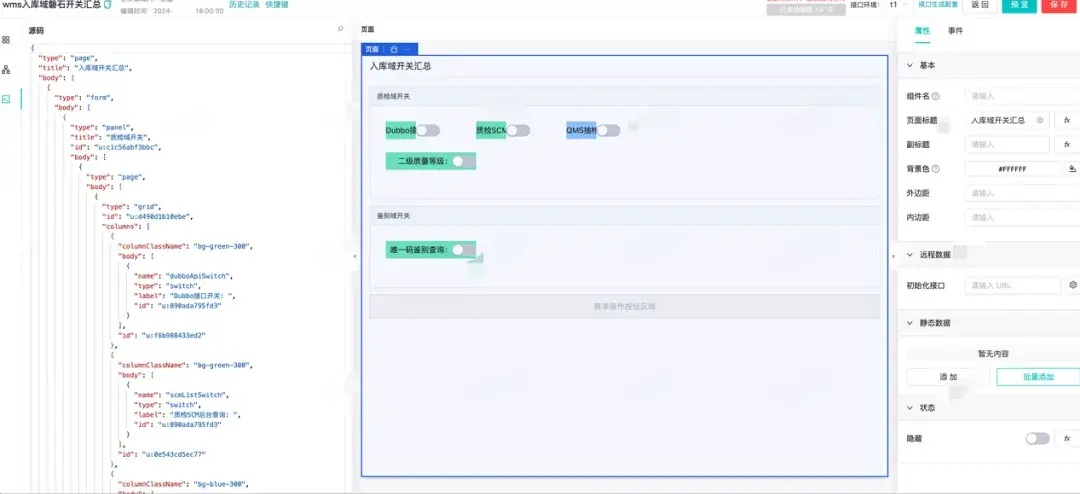Click the 外边距 input field

1022,193
